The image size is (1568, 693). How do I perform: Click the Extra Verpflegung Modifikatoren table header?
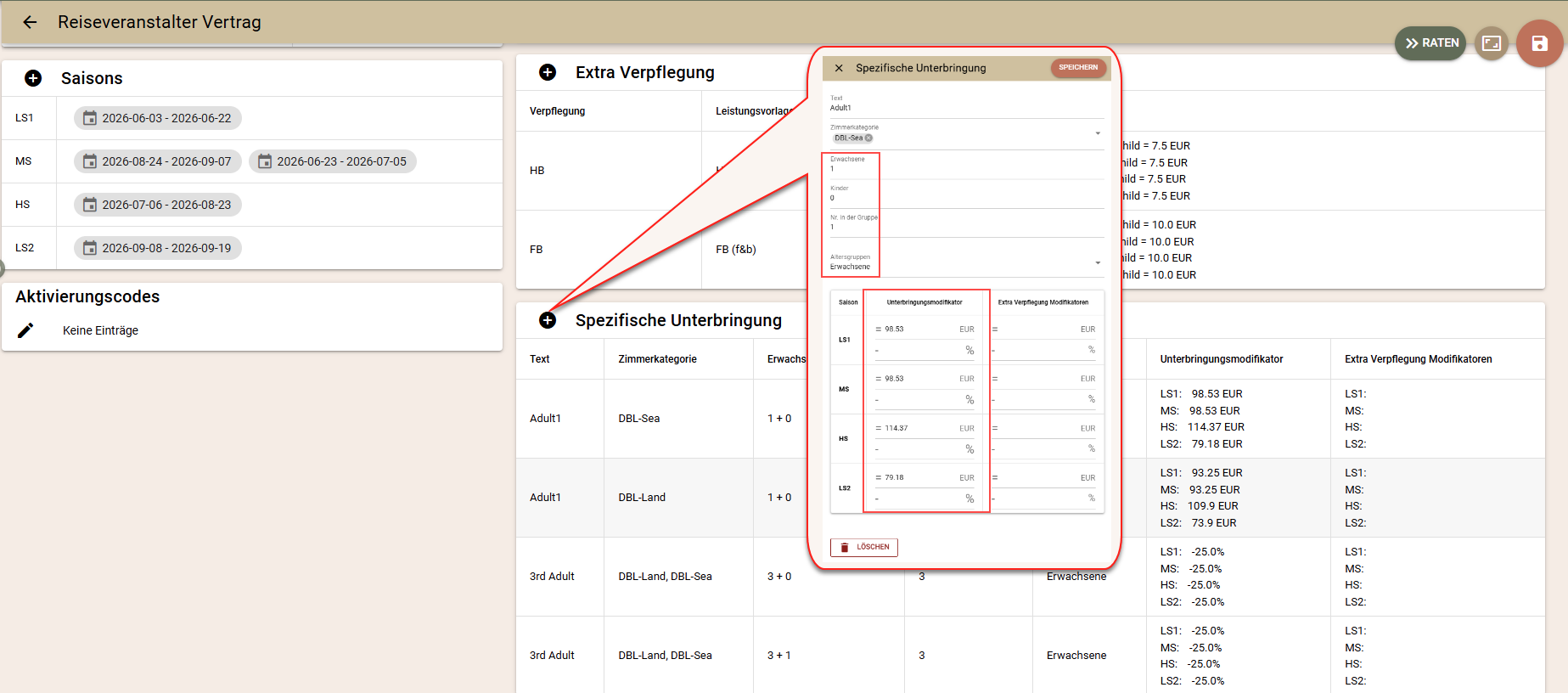1418,359
